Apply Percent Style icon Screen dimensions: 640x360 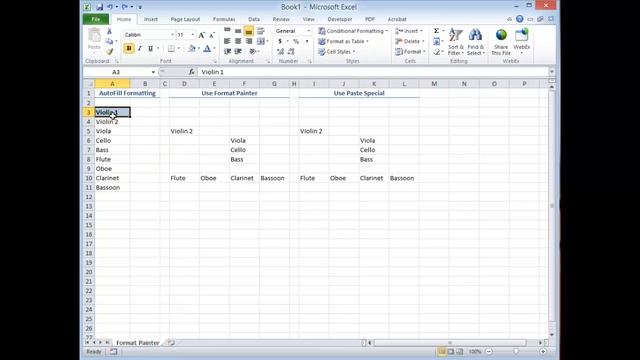tap(296, 41)
